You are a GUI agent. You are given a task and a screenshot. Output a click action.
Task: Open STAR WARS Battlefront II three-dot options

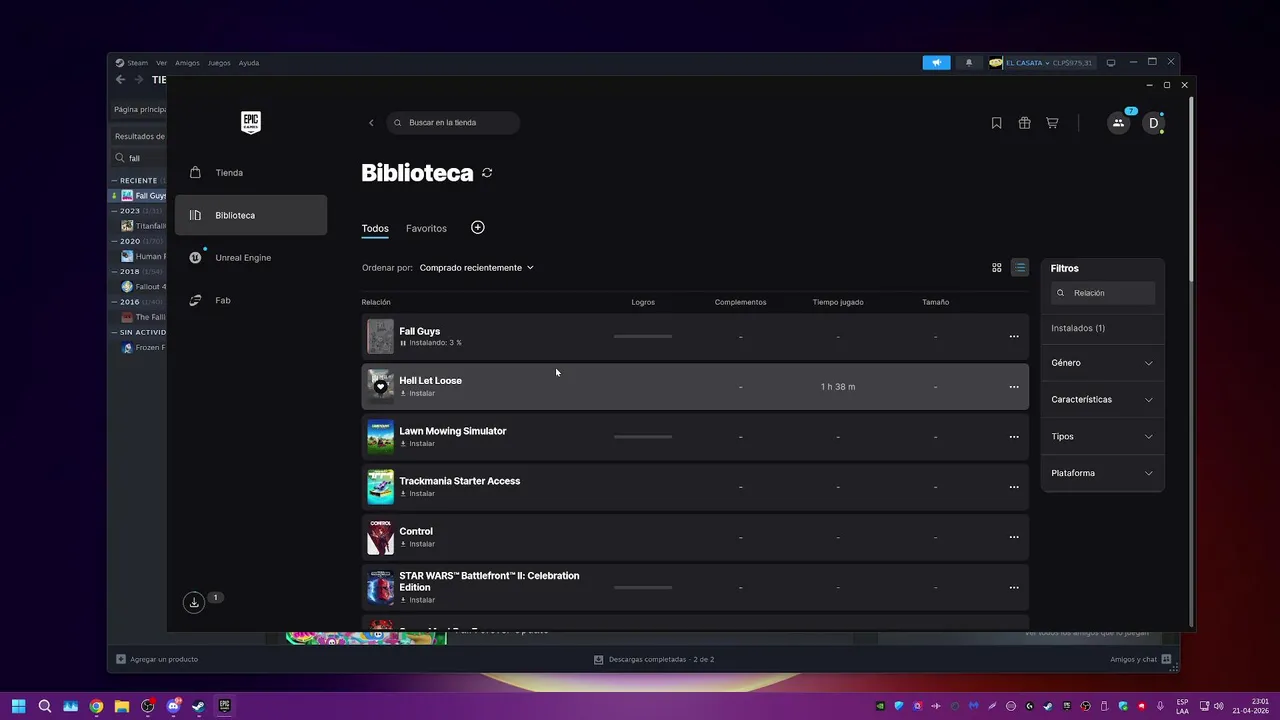click(1014, 588)
